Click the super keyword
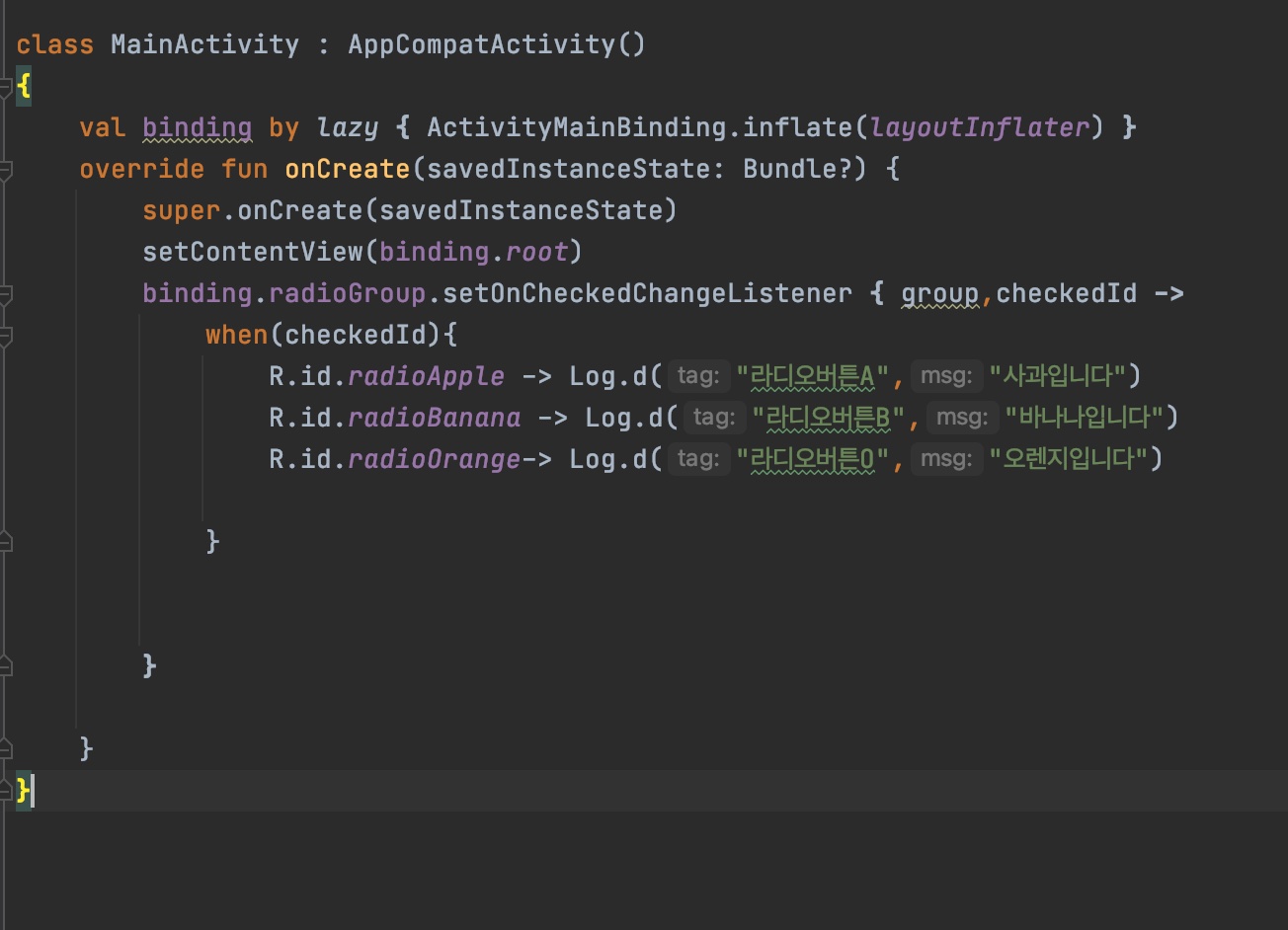 pyautogui.click(x=181, y=210)
